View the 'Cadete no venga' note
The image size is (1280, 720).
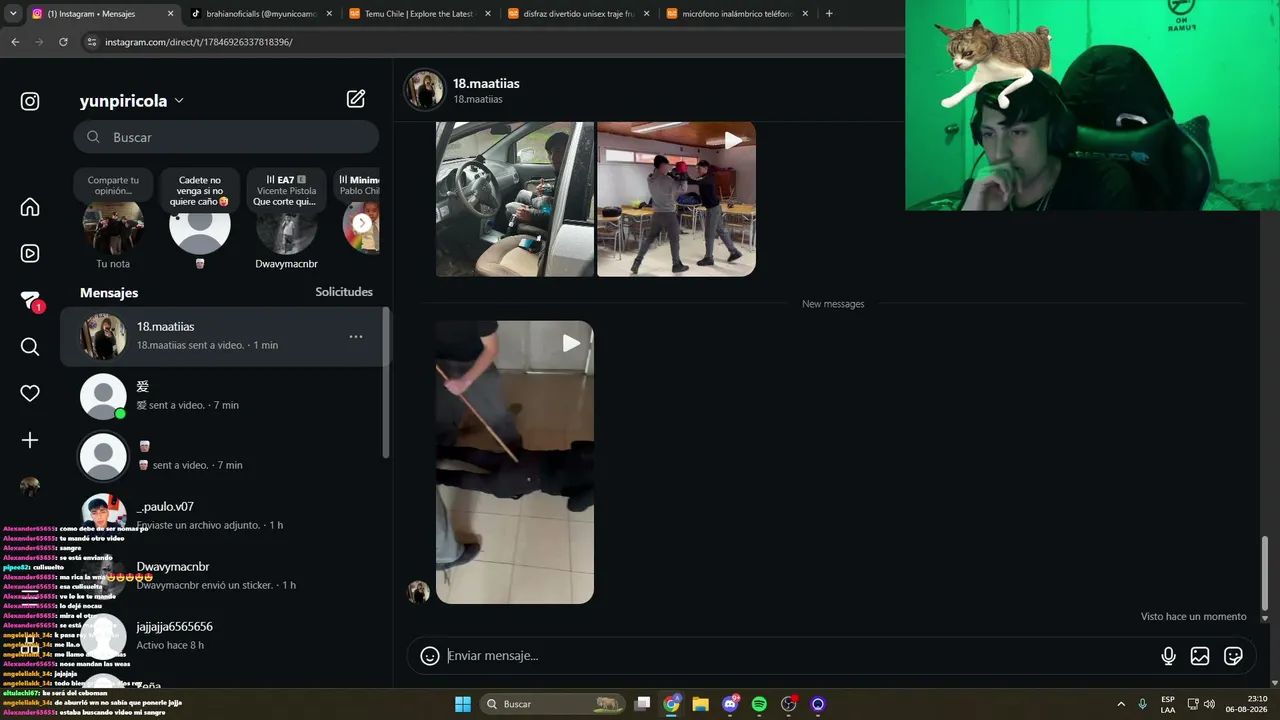point(199,191)
